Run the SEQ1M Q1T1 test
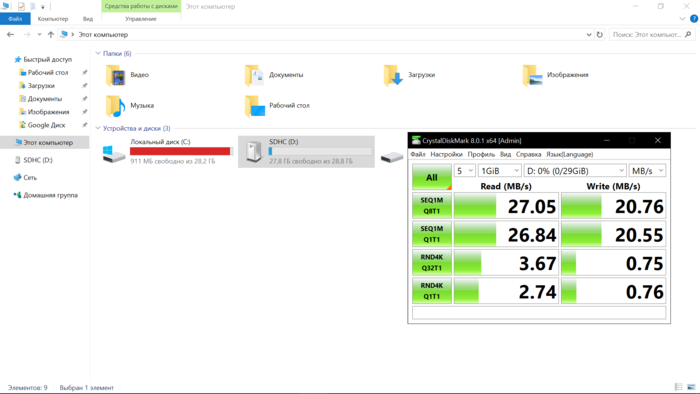 tap(432, 234)
